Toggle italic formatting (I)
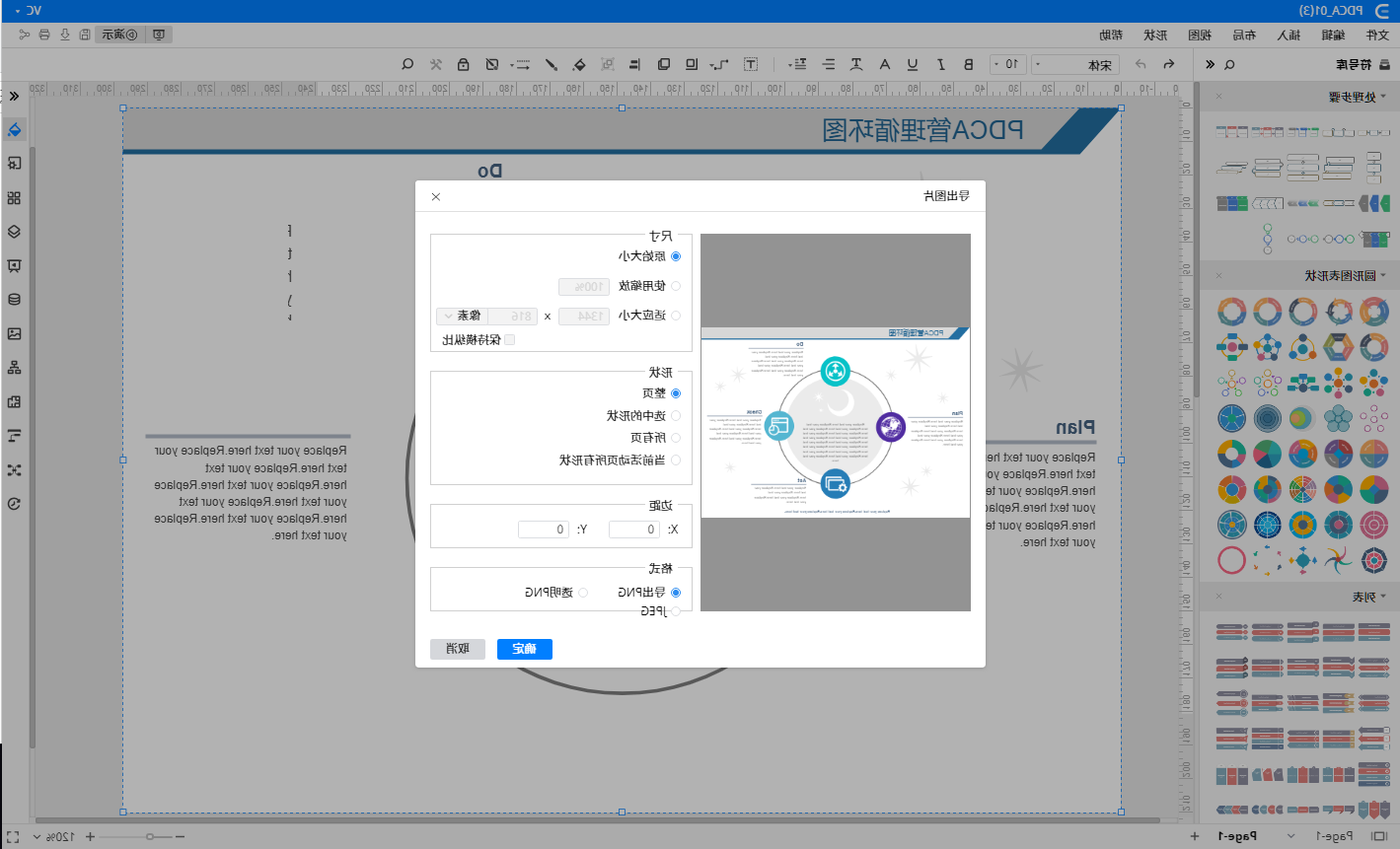 [x=941, y=64]
